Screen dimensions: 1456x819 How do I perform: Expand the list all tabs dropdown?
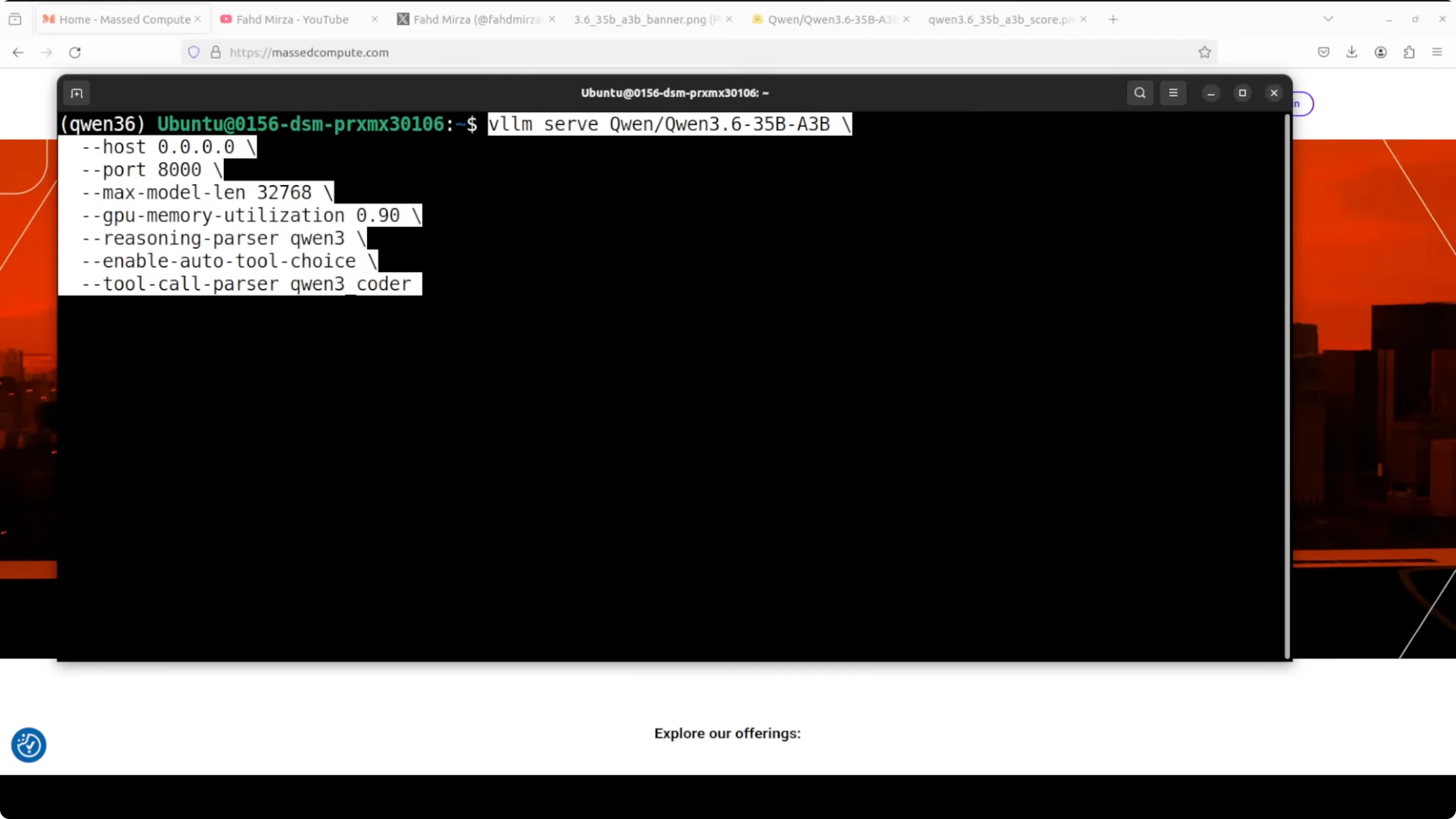click(x=1328, y=19)
